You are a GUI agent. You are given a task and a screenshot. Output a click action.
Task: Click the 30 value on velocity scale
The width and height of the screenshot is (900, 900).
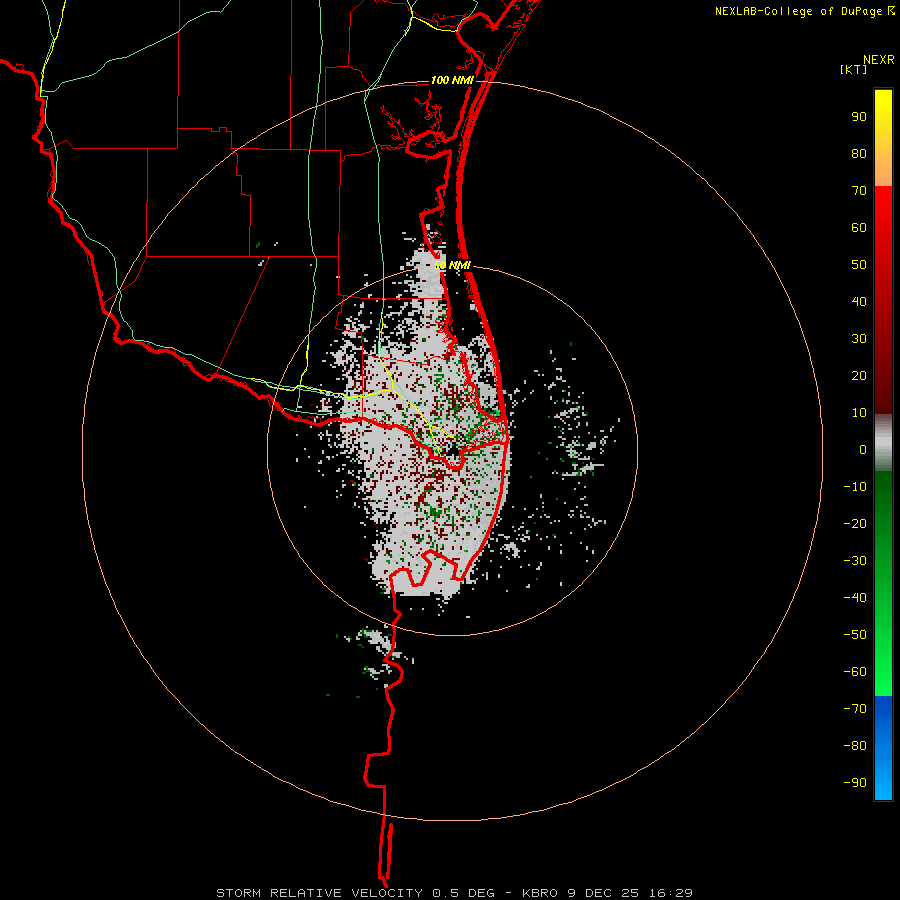pos(859,339)
